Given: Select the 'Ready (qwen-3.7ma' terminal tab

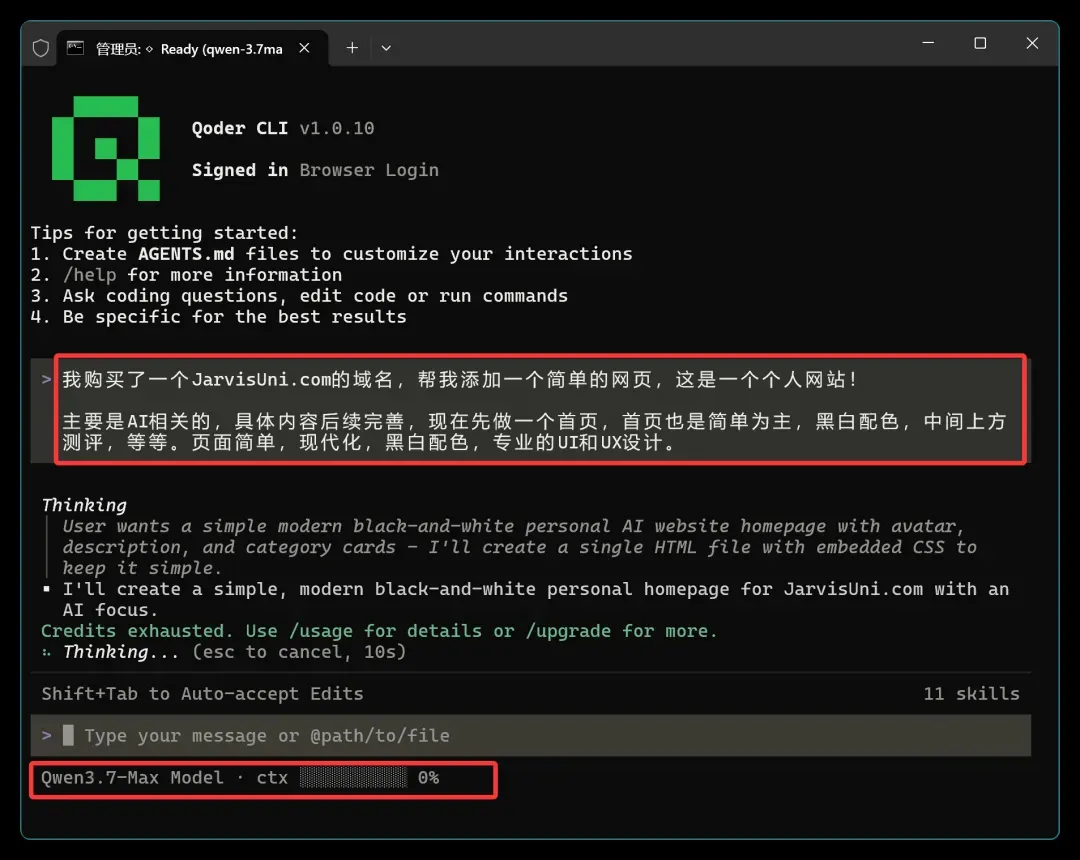Looking at the screenshot, I should point(192,48).
